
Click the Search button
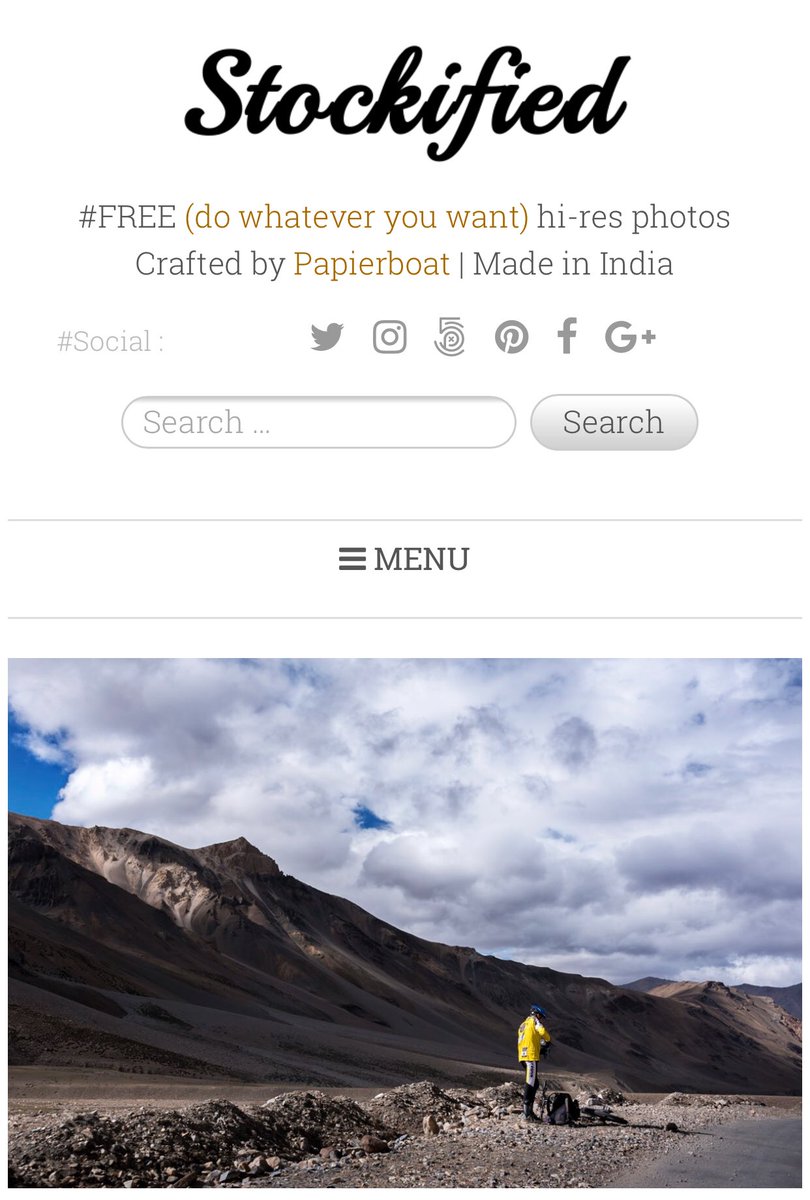click(613, 422)
